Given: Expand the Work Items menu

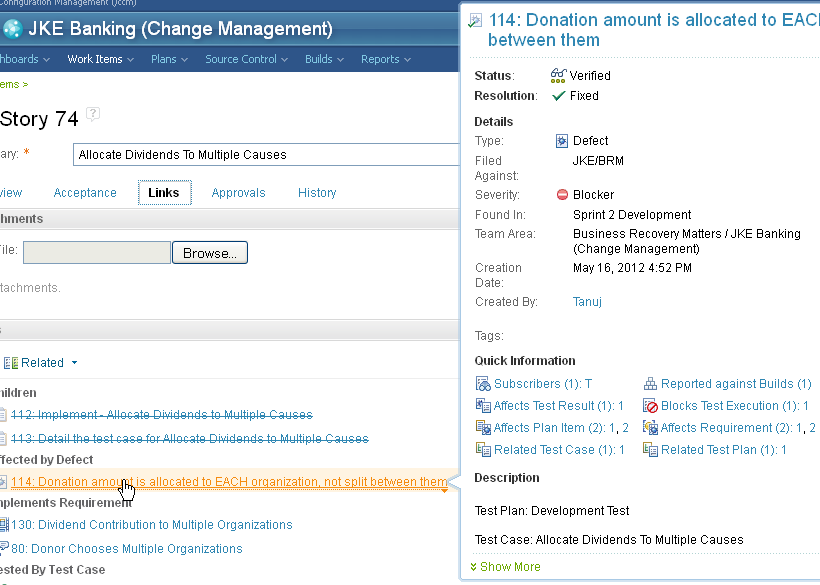Looking at the screenshot, I should 100,59.
